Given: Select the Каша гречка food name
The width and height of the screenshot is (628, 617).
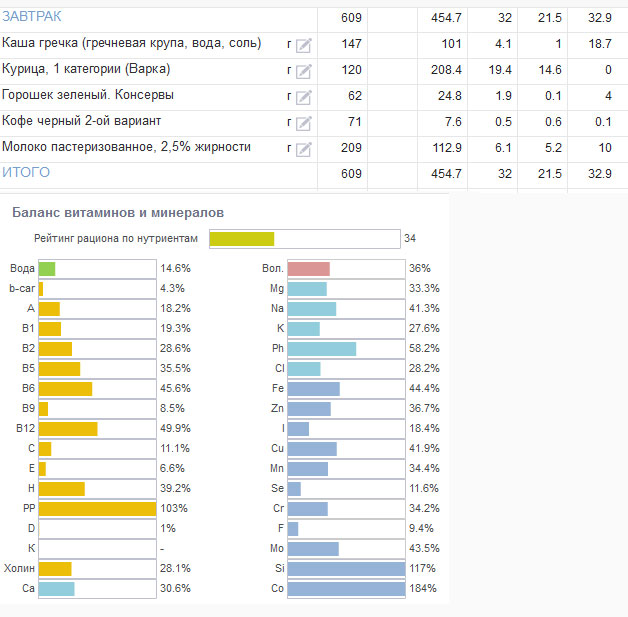Looking at the screenshot, I should [x=132, y=43].
